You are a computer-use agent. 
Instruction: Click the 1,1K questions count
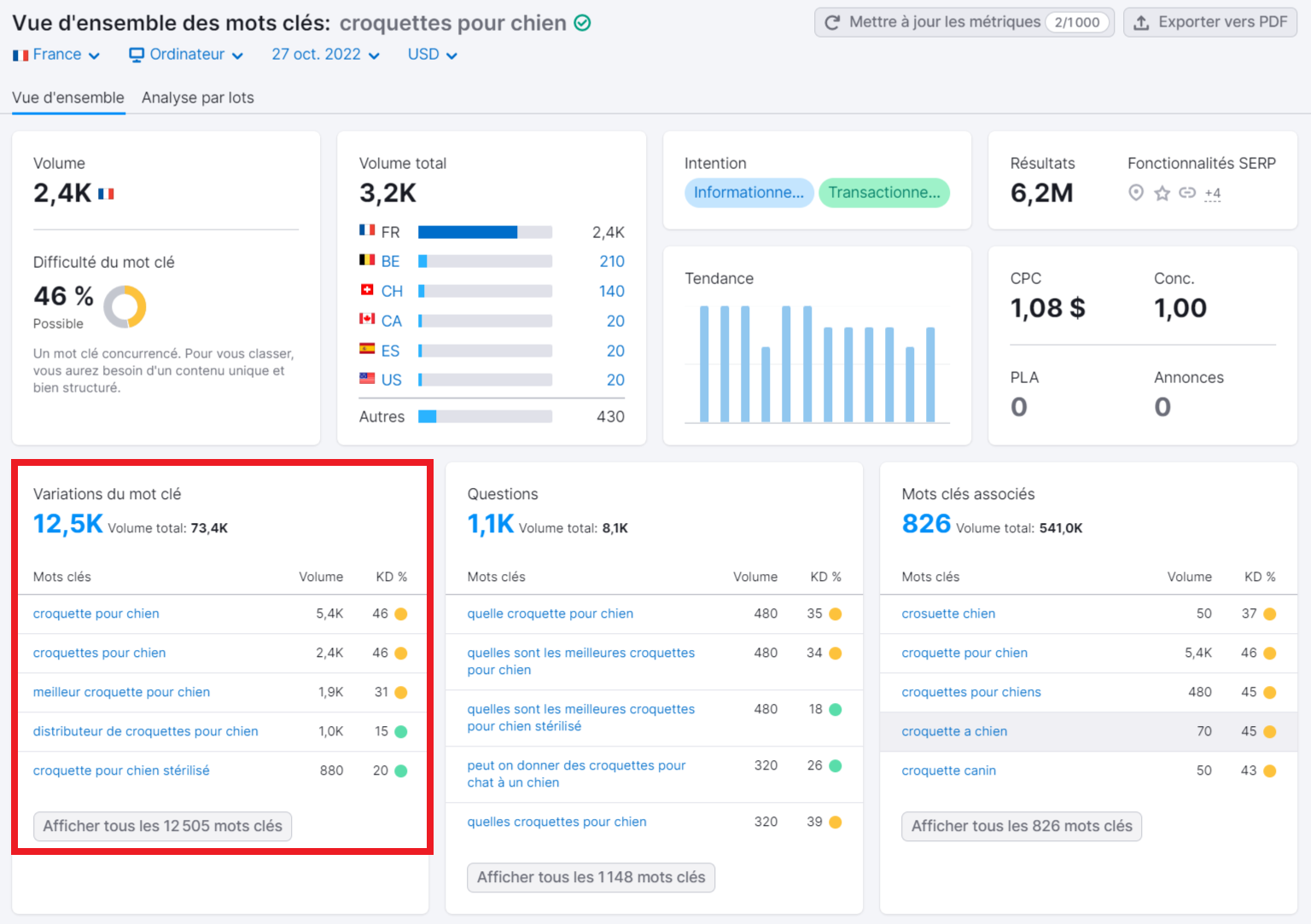(491, 524)
